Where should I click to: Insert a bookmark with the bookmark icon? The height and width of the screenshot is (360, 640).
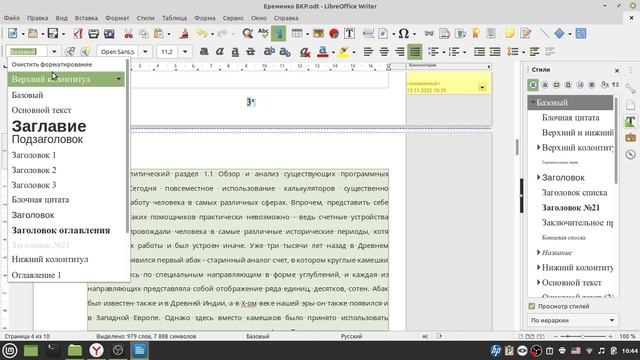(476, 33)
